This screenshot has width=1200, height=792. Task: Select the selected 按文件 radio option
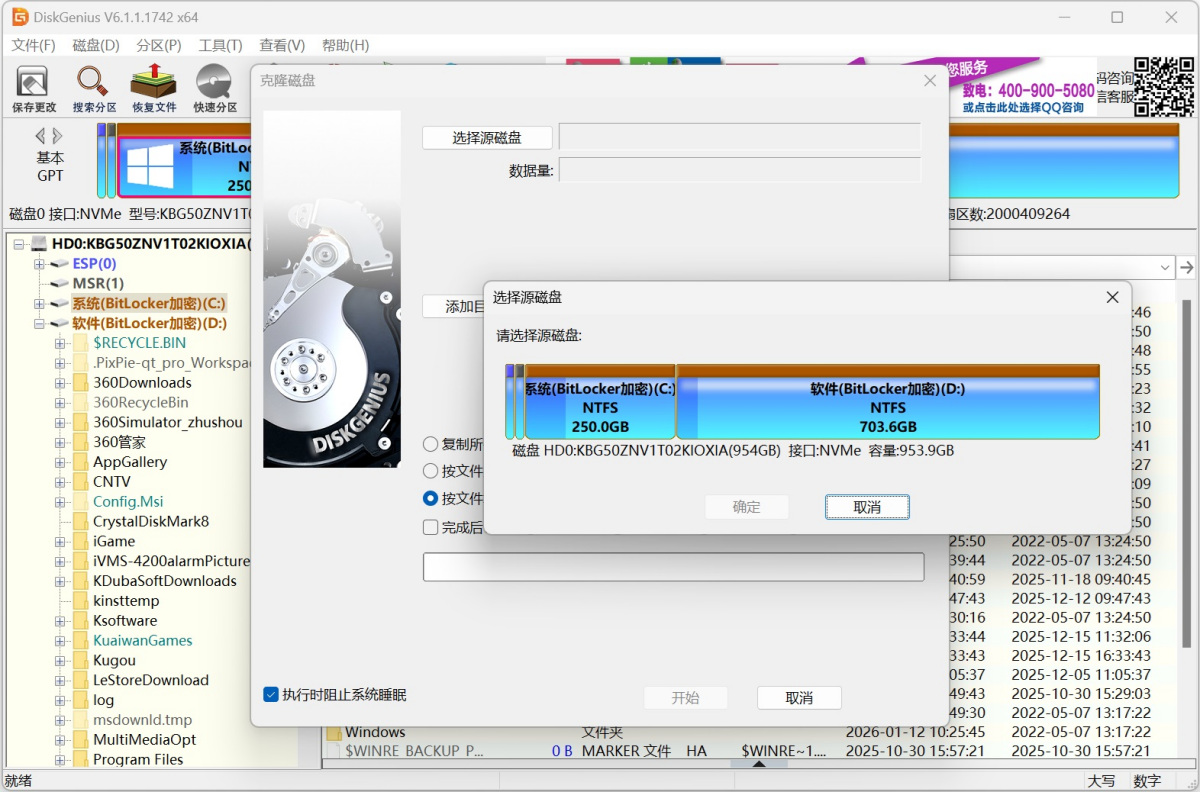[x=431, y=498]
